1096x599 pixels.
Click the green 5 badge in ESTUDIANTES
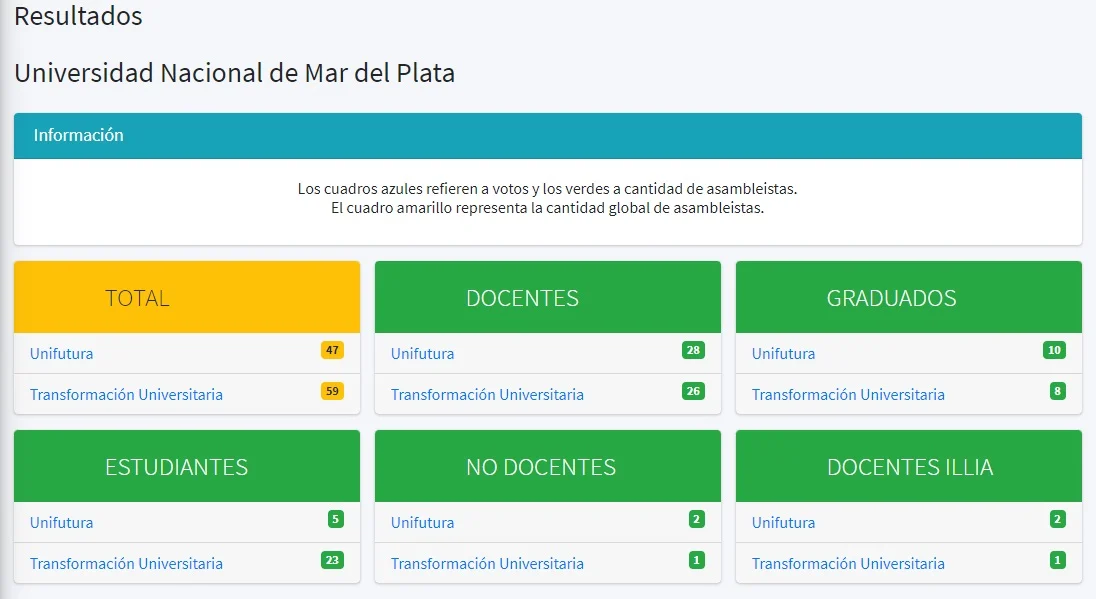pos(336,519)
